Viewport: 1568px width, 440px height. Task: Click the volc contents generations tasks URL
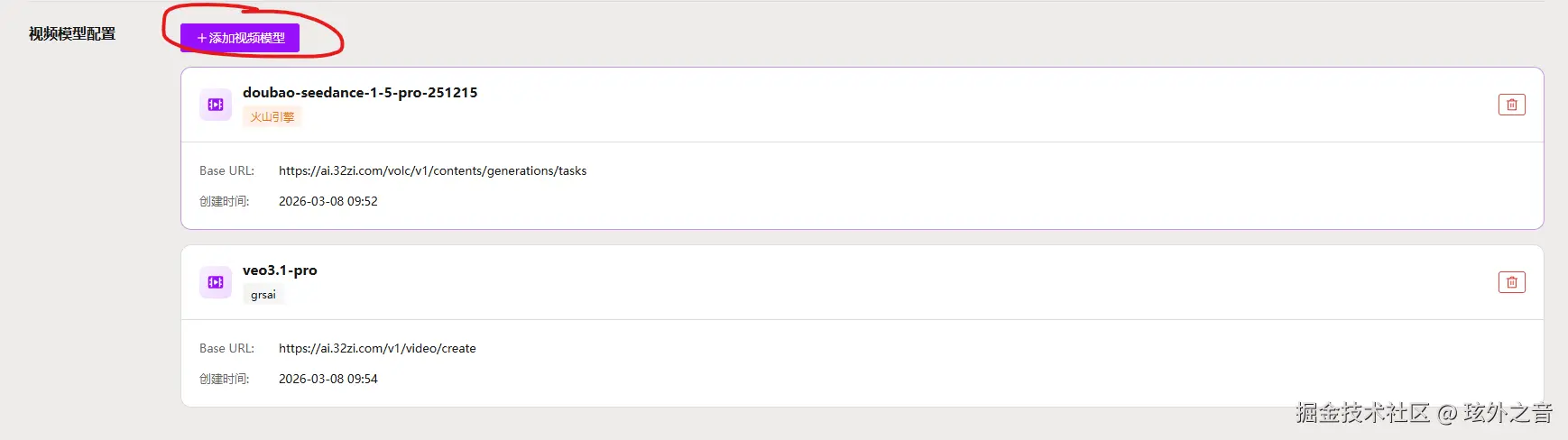pyautogui.click(x=432, y=170)
